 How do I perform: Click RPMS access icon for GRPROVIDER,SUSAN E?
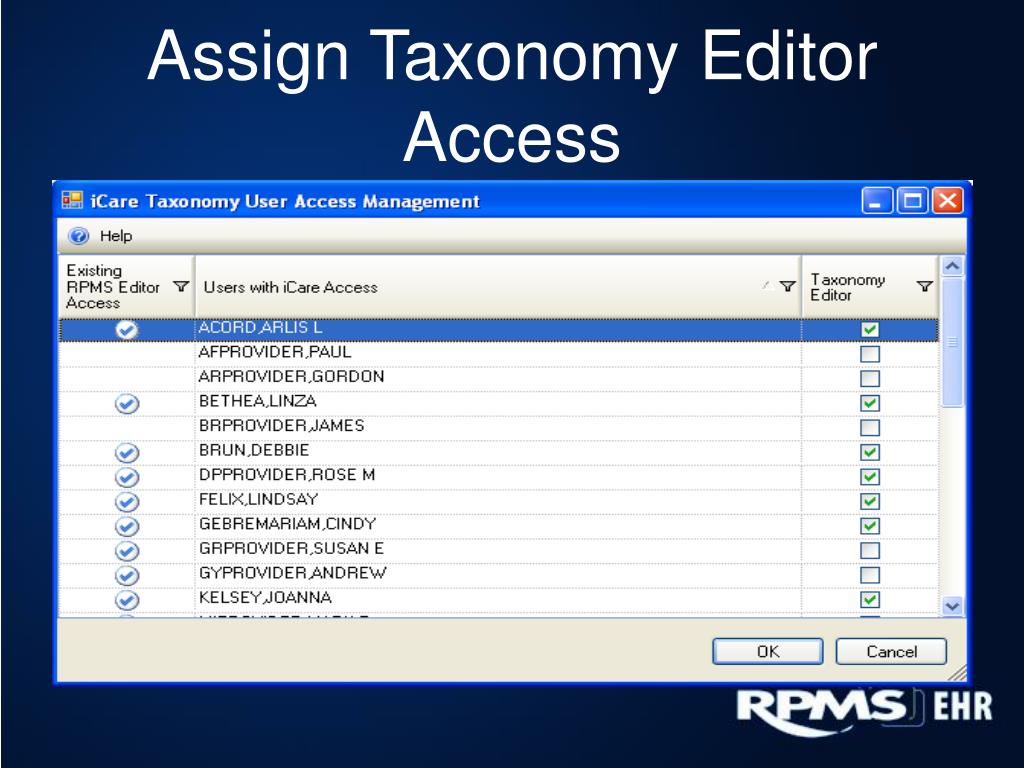click(x=127, y=551)
